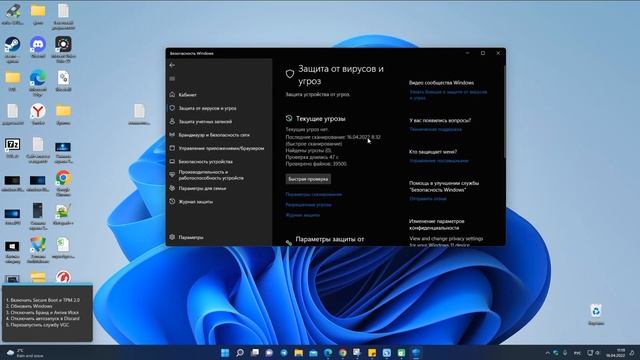Click Отправить отзыв feedback link
640x360 pixels.
tap(428, 199)
